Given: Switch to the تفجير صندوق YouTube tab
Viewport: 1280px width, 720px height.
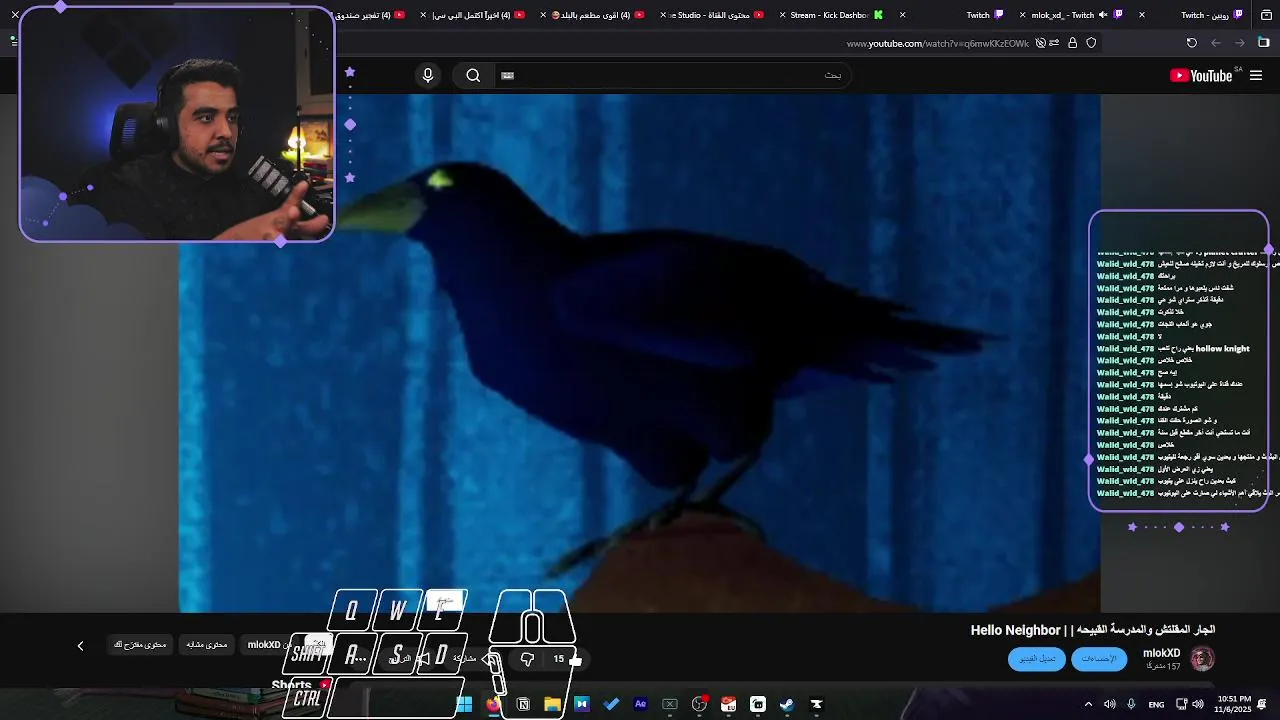Looking at the screenshot, I should (370, 15).
